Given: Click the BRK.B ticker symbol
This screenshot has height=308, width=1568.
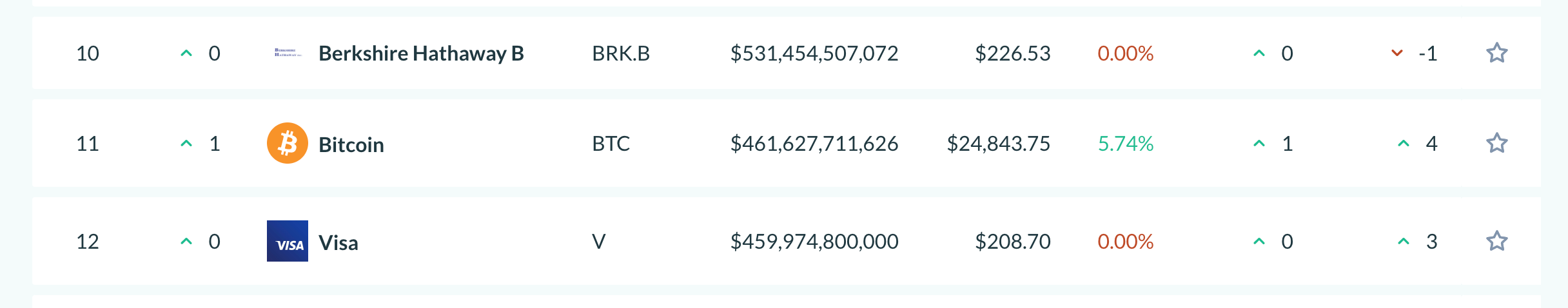Looking at the screenshot, I should click(x=621, y=53).
